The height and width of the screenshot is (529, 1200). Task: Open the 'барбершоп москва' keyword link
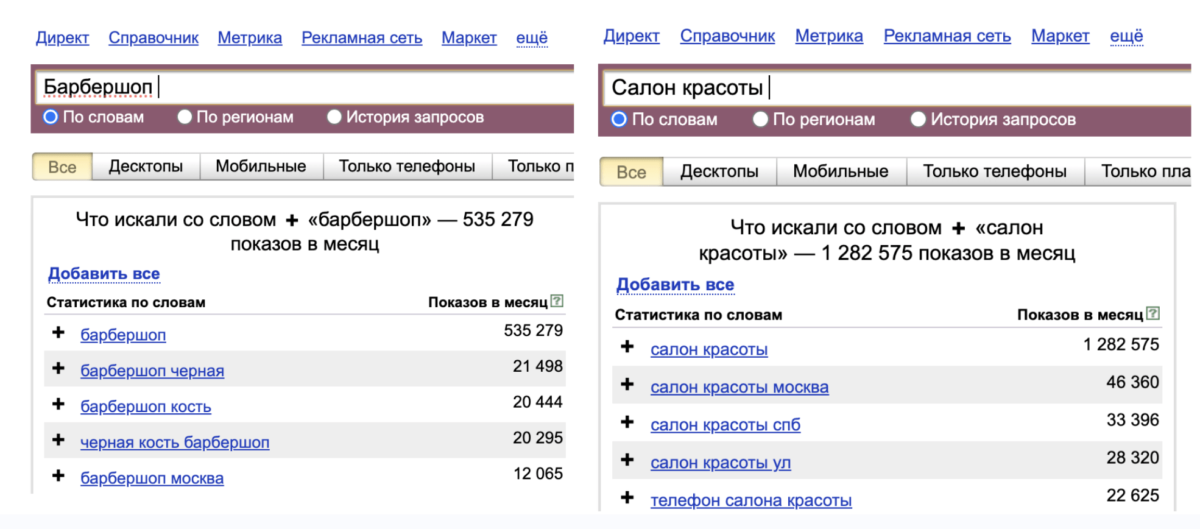coord(152,478)
